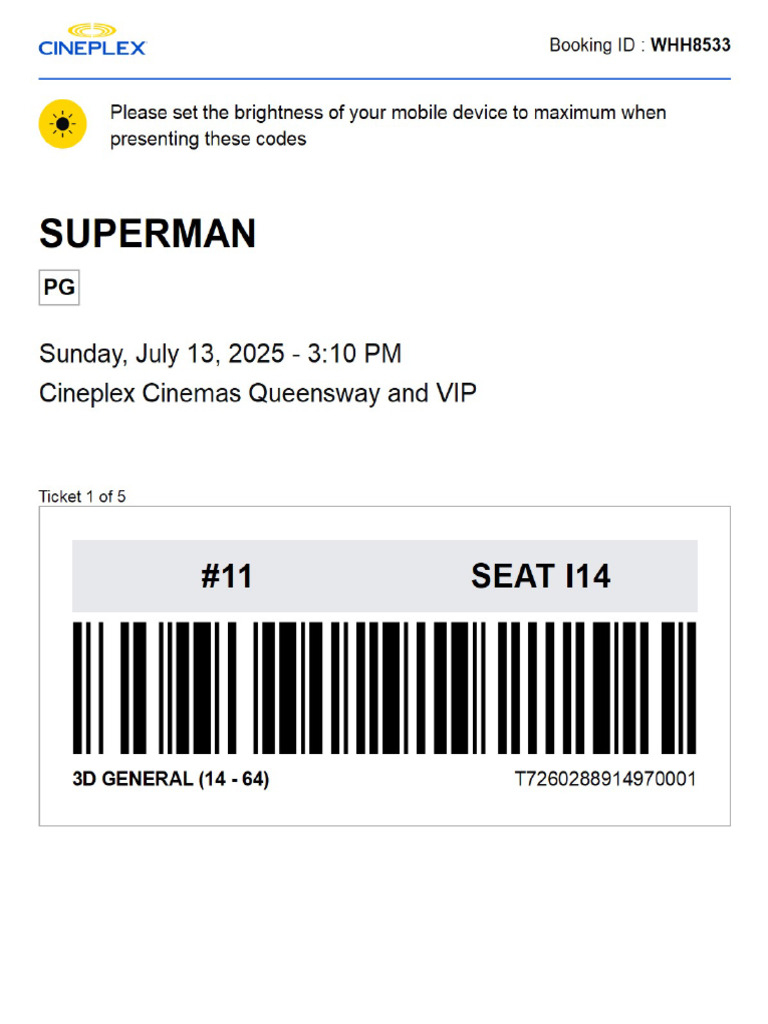
Task: Click the "Booking ID :" label
Action: click(597, 45)
